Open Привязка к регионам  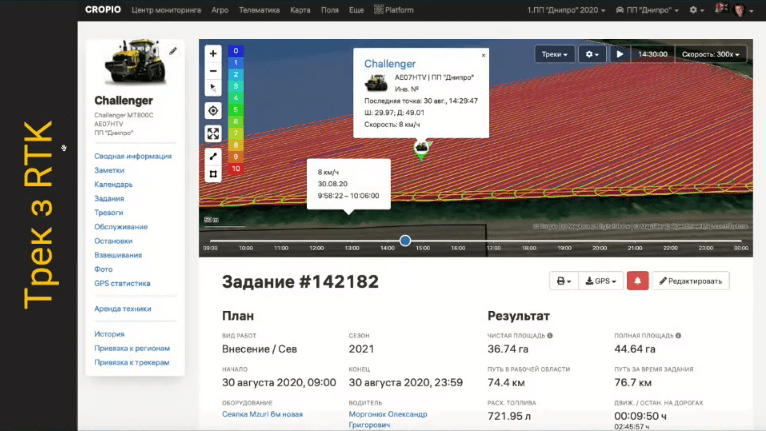pyautogui.click(x=132, y=349)
